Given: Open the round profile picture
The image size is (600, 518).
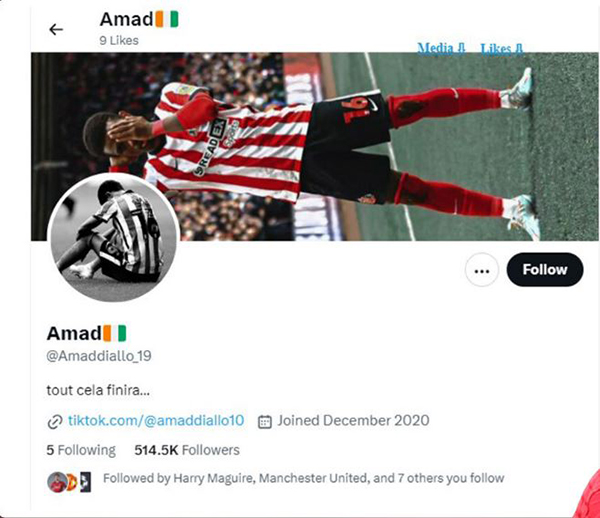Looking at the screenshot, I should [x=114, y=237].
